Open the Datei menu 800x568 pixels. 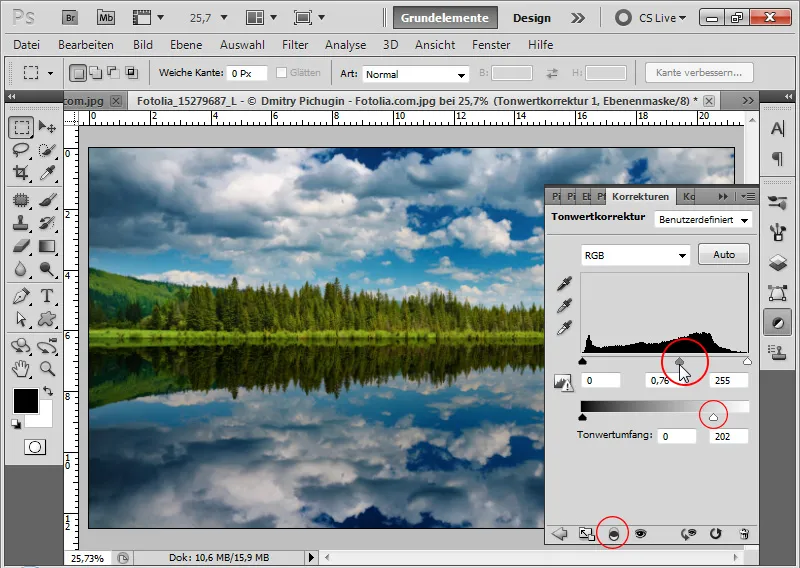click(x=27, y=45)
